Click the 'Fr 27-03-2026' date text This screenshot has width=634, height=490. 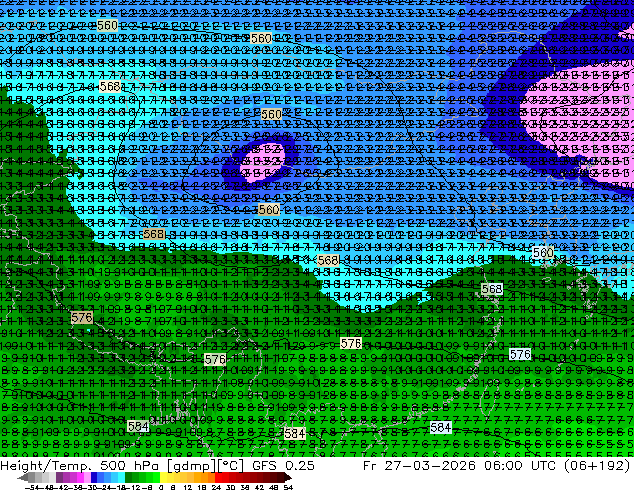[x=419, y=465]
